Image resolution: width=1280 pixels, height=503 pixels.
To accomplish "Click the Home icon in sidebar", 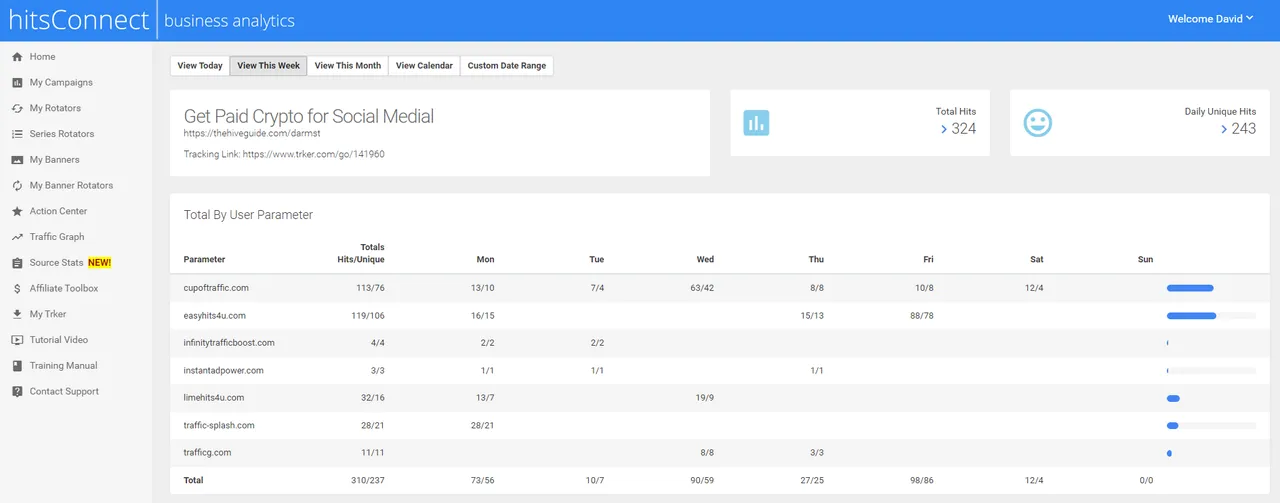I will (17, 57).
